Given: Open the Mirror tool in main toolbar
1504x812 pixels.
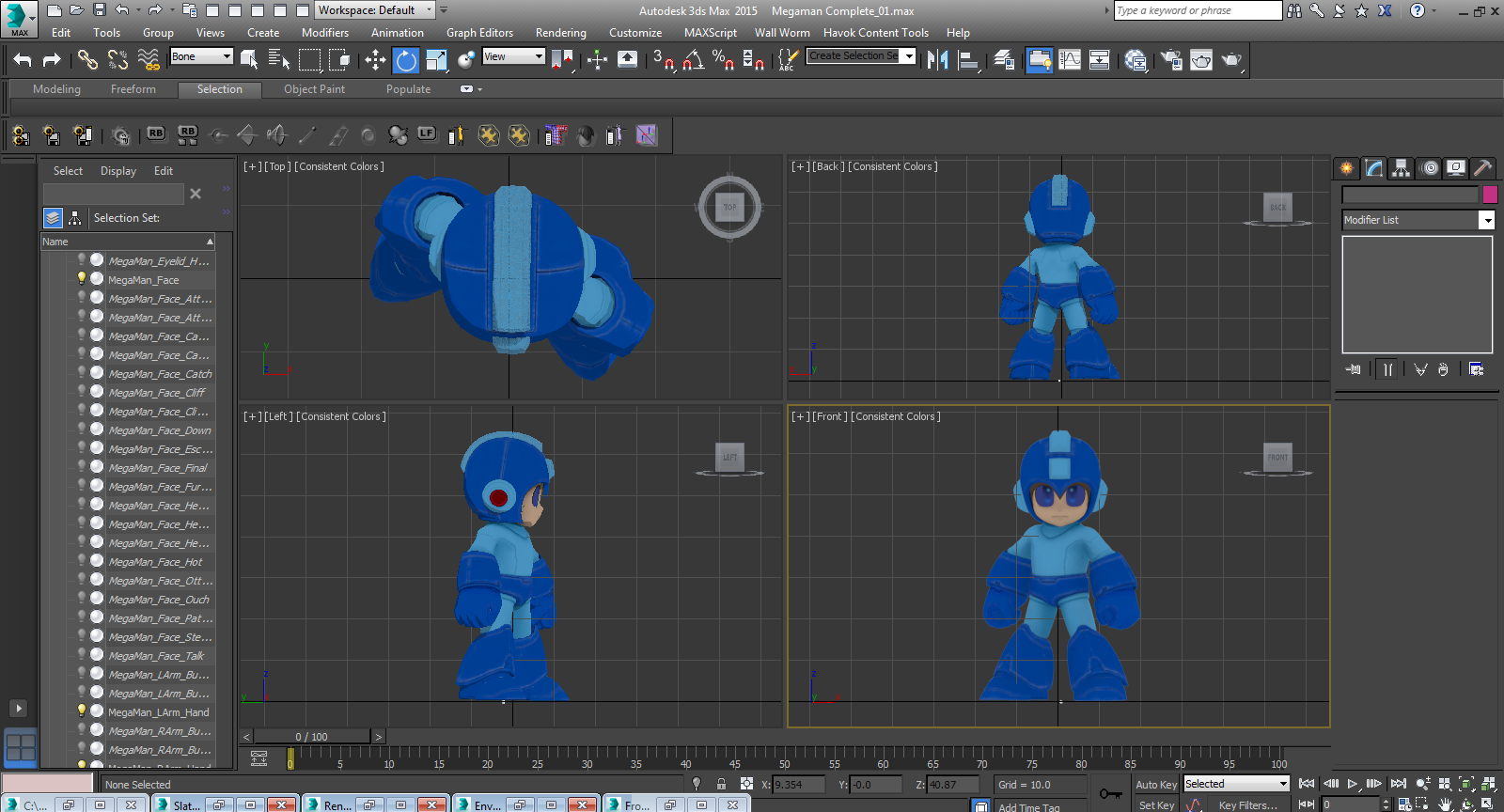Looking at the screenshot, I should click(x=937, y=60).
